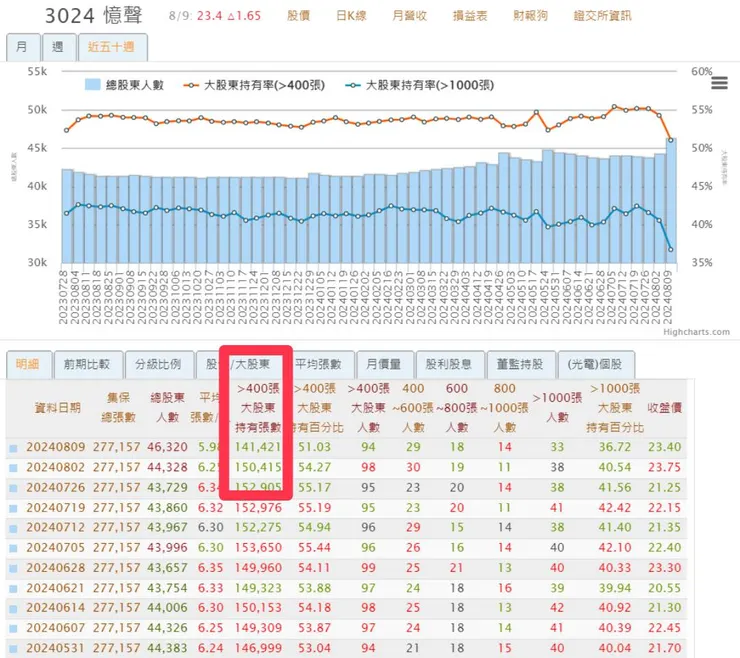Click shareholder count 46,320
This screenshot has height=658, width=740.
coord(168,447)
